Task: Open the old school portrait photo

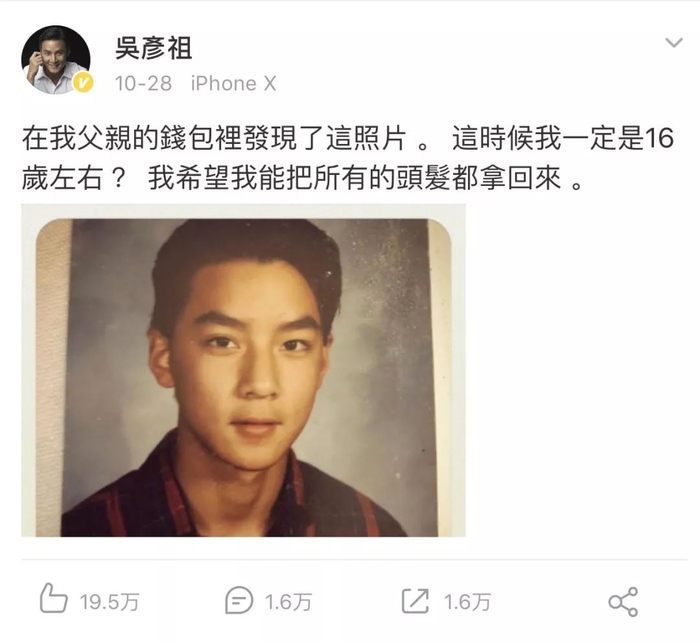Action: point(243,370)
